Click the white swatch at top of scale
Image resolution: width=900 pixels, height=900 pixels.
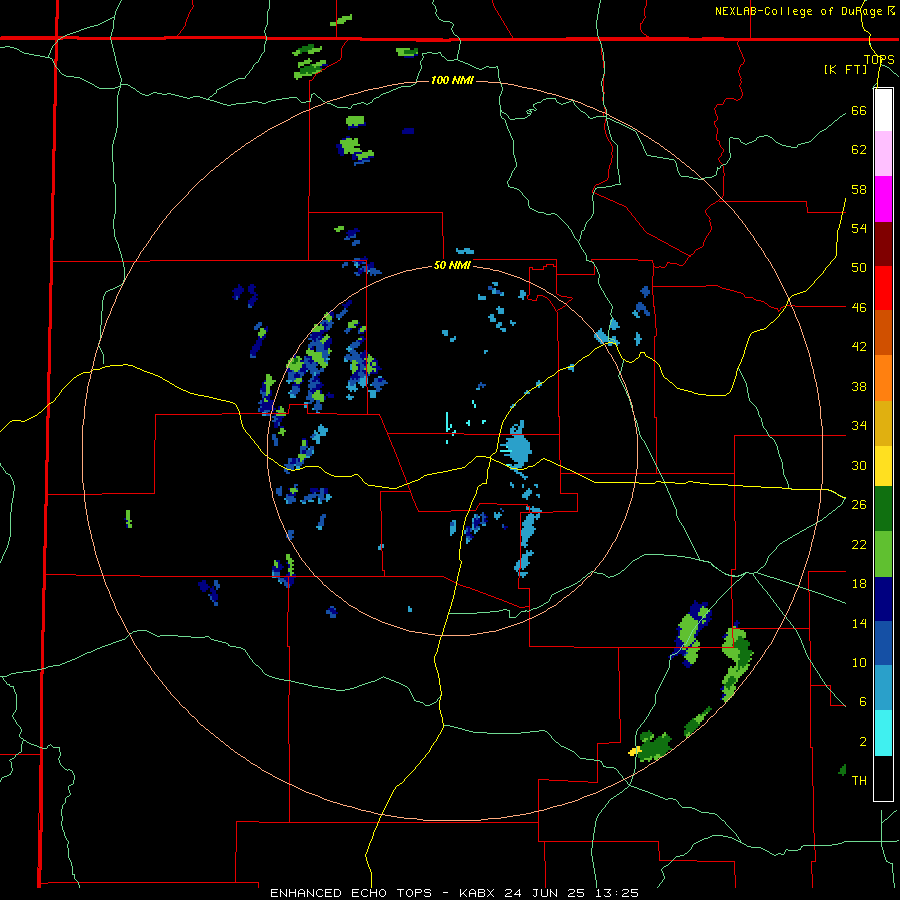883,110
